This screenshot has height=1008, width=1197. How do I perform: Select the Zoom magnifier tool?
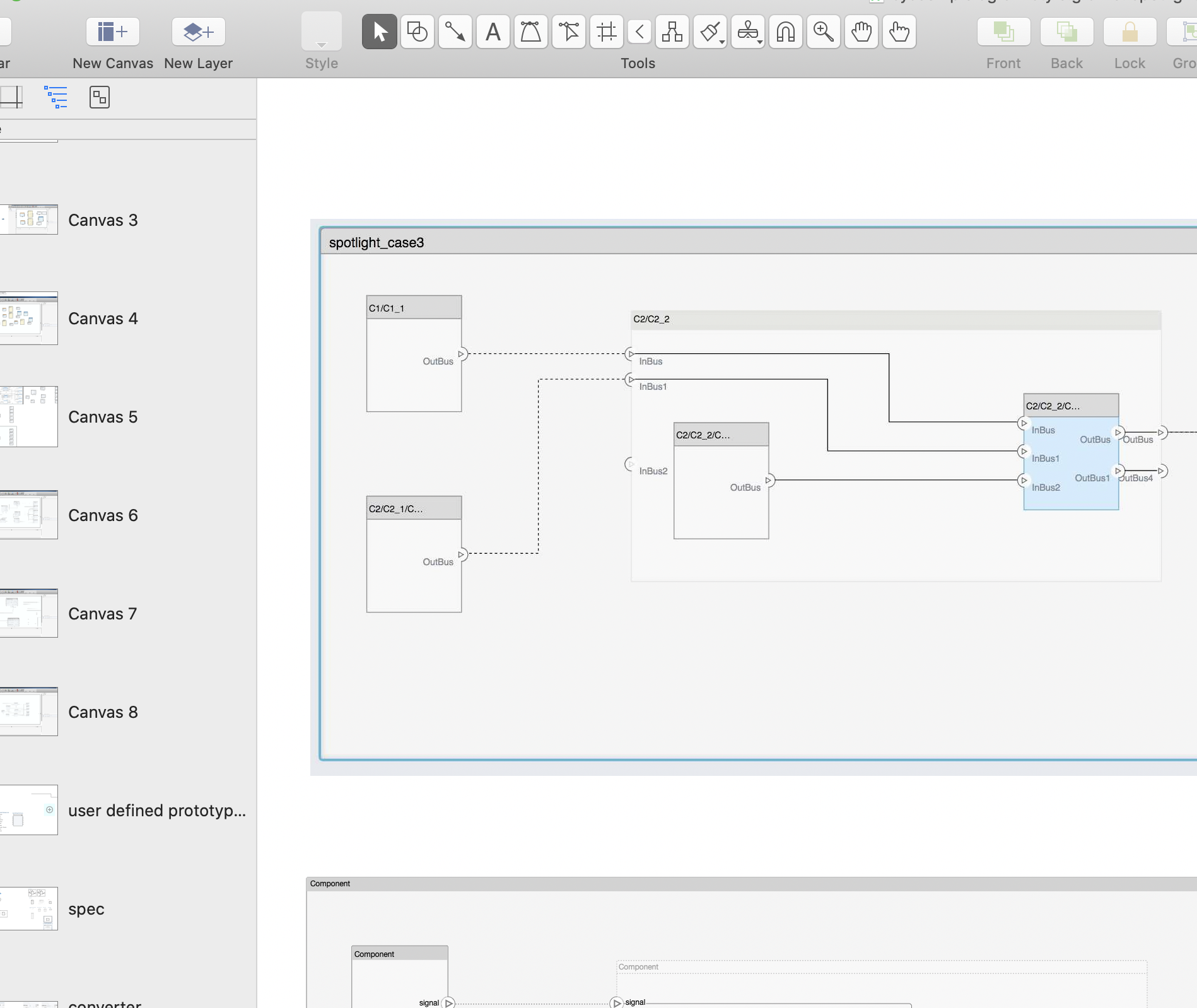click(x=823, y=32)
